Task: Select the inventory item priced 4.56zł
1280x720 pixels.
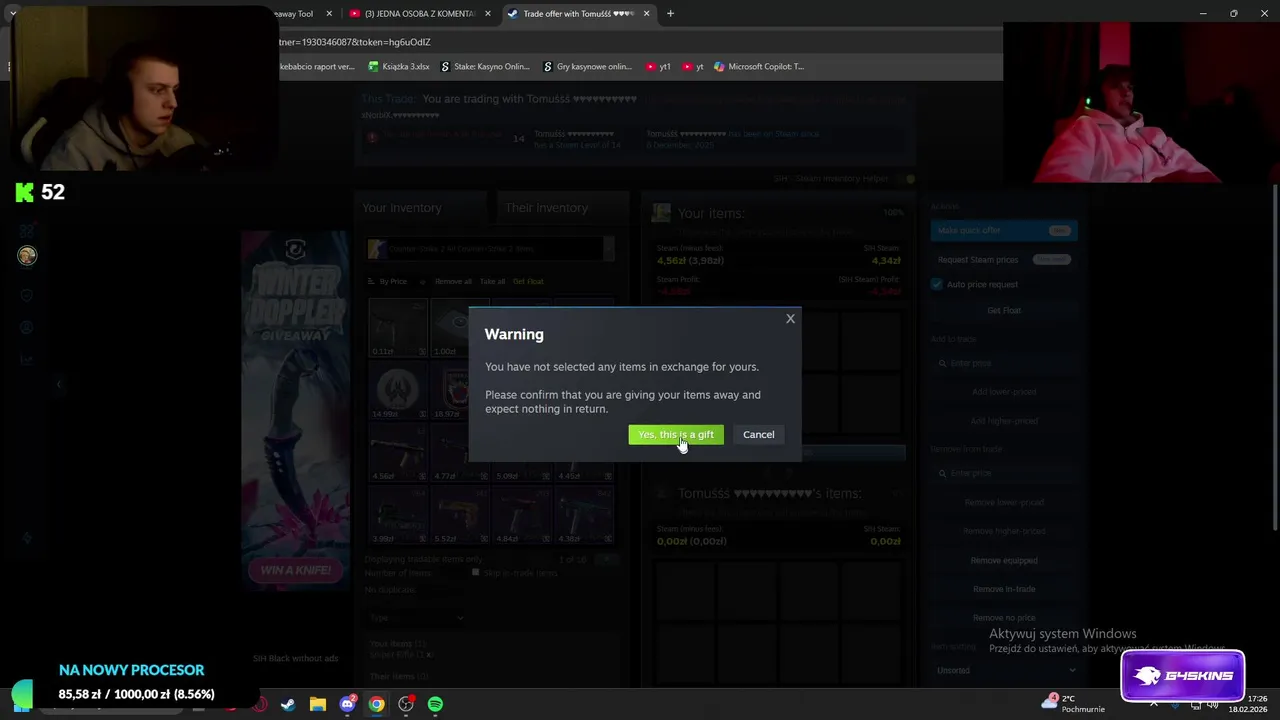Action: (398, 452)
